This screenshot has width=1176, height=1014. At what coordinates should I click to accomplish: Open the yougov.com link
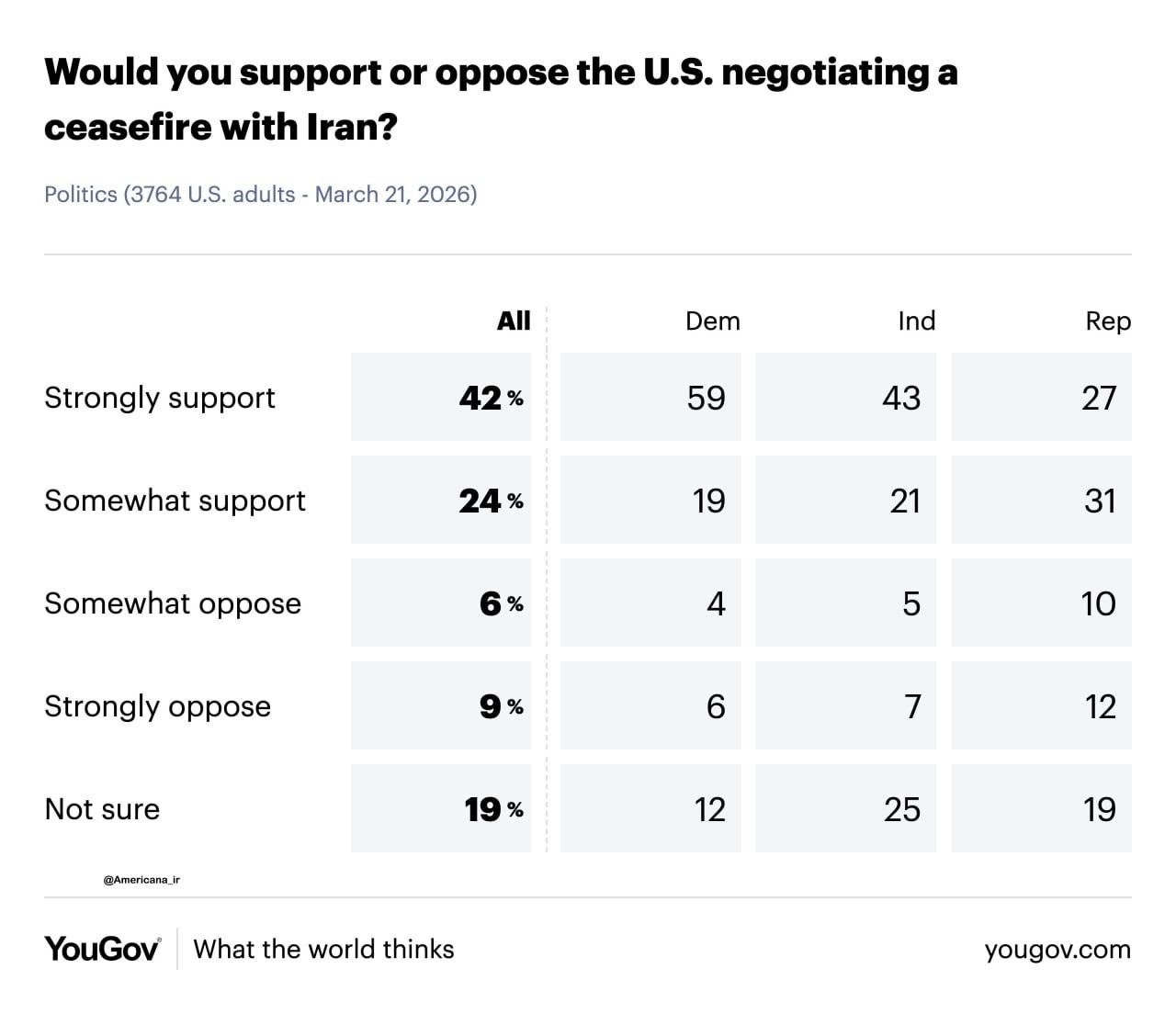click(1057, 950)
